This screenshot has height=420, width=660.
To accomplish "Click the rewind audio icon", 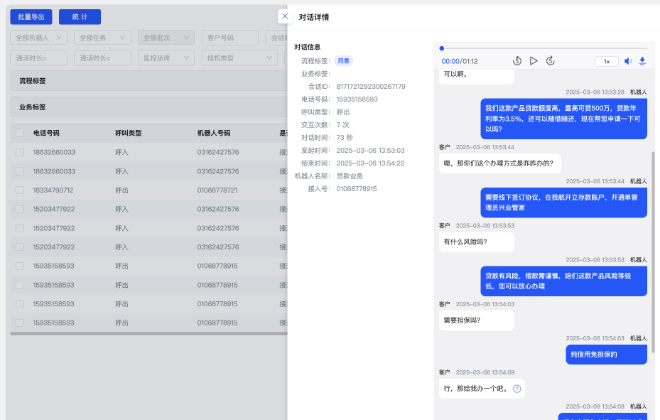I will (517, 61).
